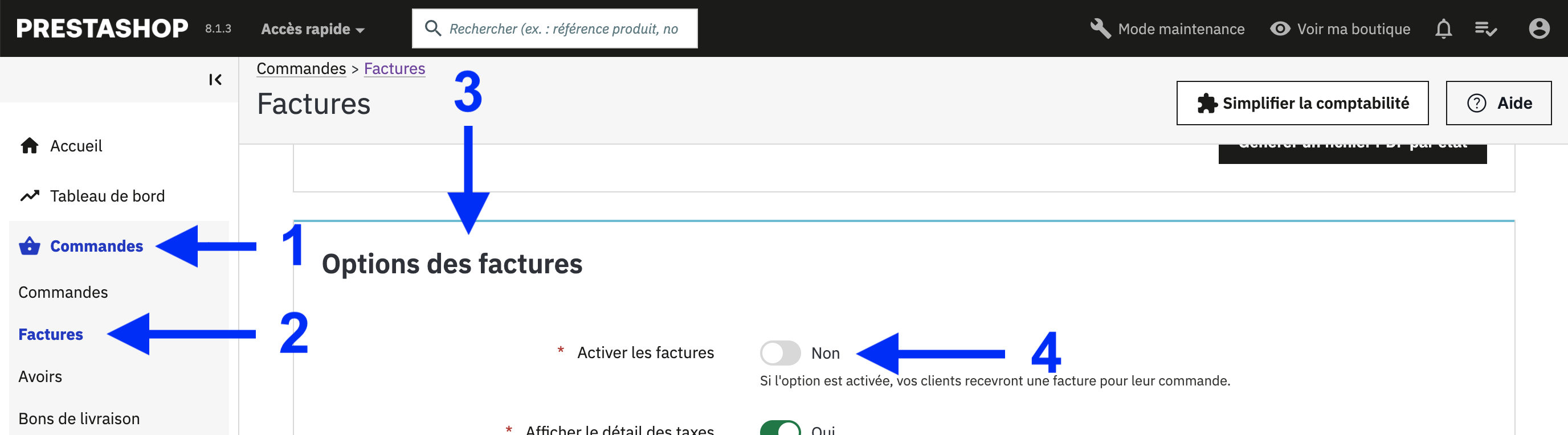1568x435 pixels.
Task: Click the Commandes breadcrumb link
Action: 301,69
